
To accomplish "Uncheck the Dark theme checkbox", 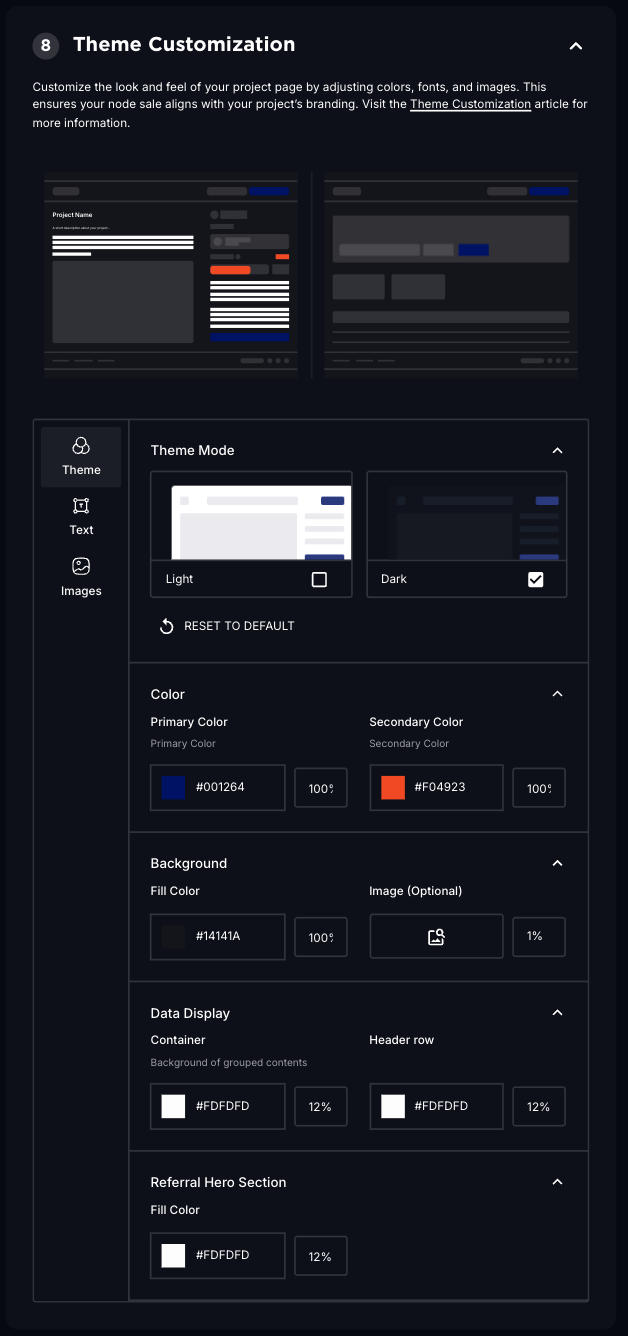I will click(536, 579).
